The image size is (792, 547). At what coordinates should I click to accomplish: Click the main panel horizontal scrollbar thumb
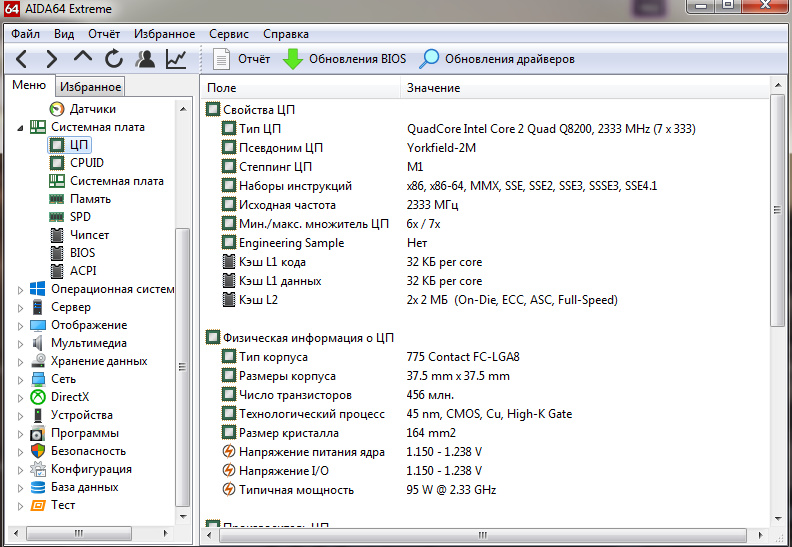[x=482, y=535]
